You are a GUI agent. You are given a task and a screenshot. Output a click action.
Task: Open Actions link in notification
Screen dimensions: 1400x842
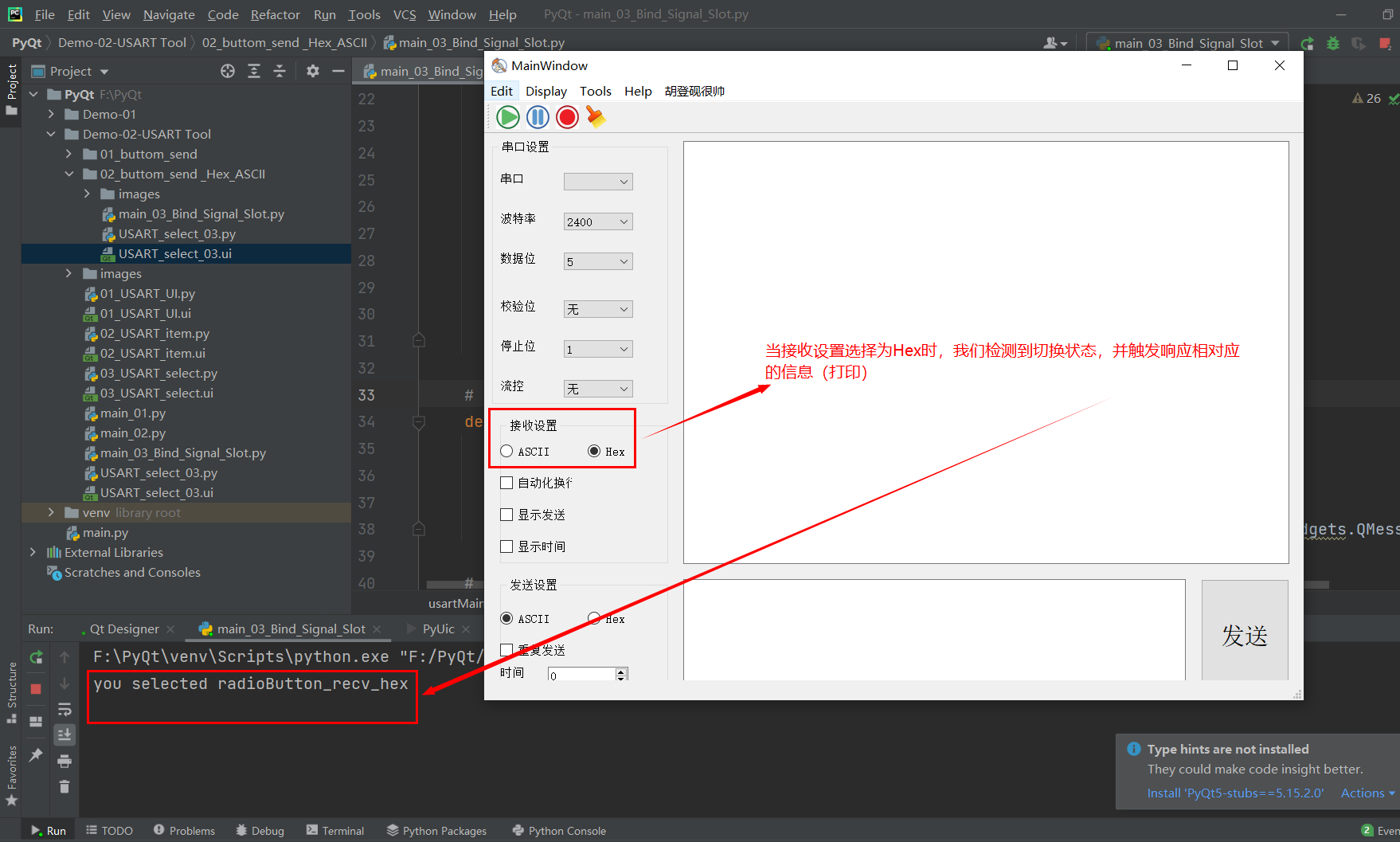pyautogui.click(x=1367, y=793)
